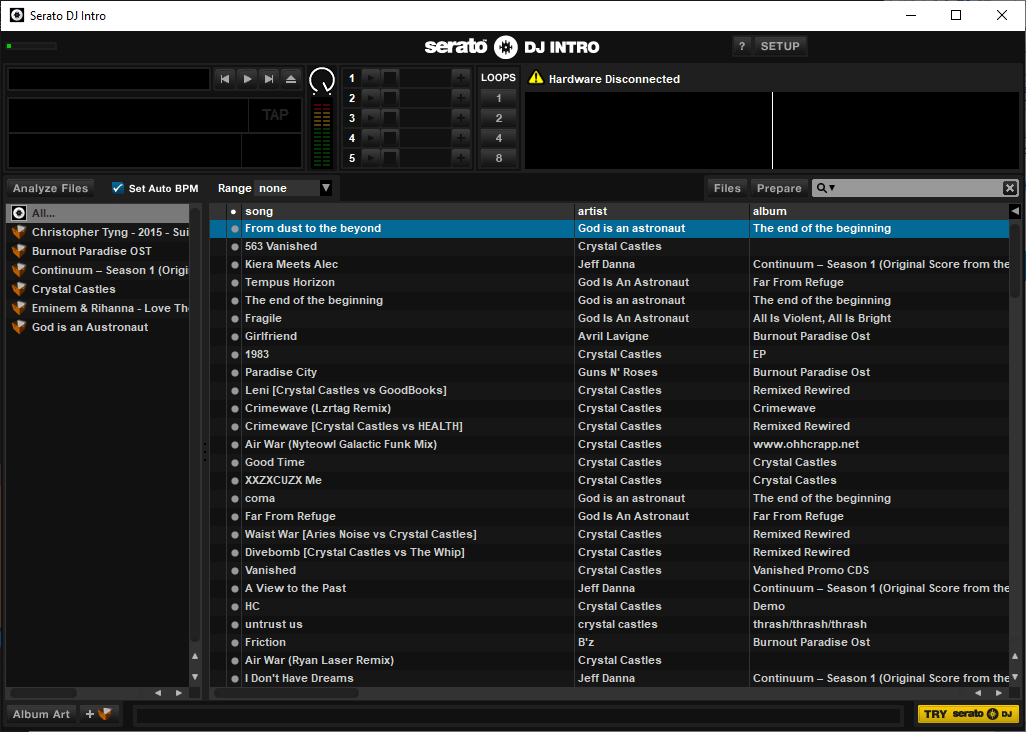Image resolution: width=1026 pixels, height=732 pixels.
Task: Select the song Girlfriend by Avril Lavigne
Action: [609, 336]
